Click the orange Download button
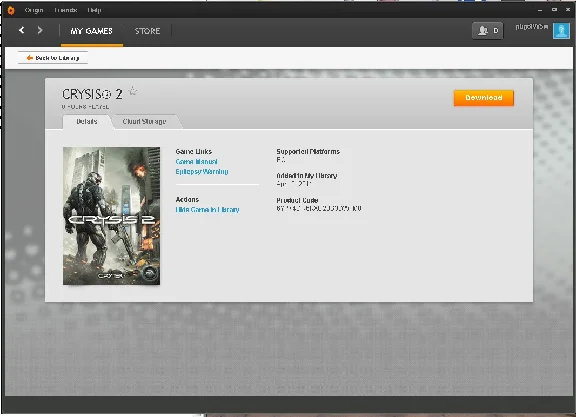 484,98
